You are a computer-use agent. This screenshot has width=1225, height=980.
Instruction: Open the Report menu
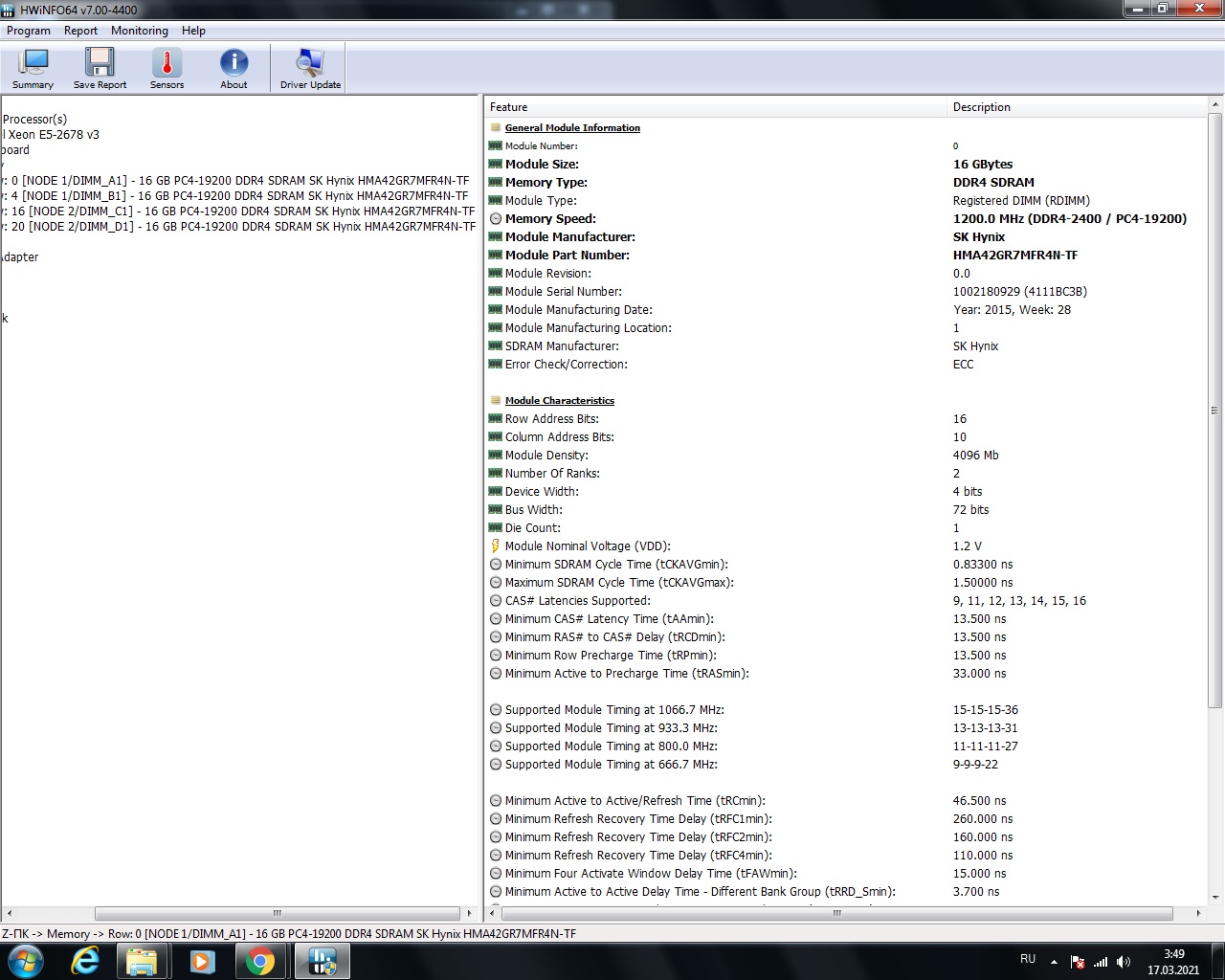(x=81, y=31)
